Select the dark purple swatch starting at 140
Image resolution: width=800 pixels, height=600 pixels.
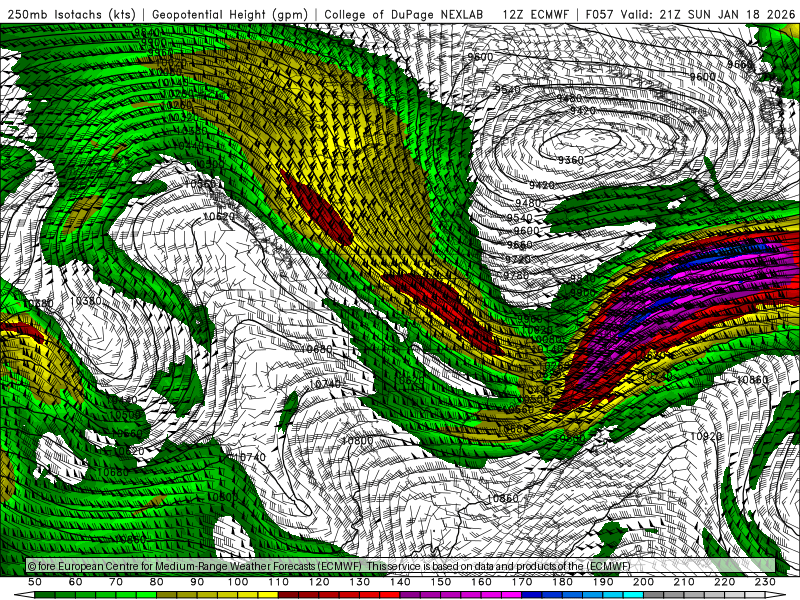pyautogui.click(x=410, y=595)
